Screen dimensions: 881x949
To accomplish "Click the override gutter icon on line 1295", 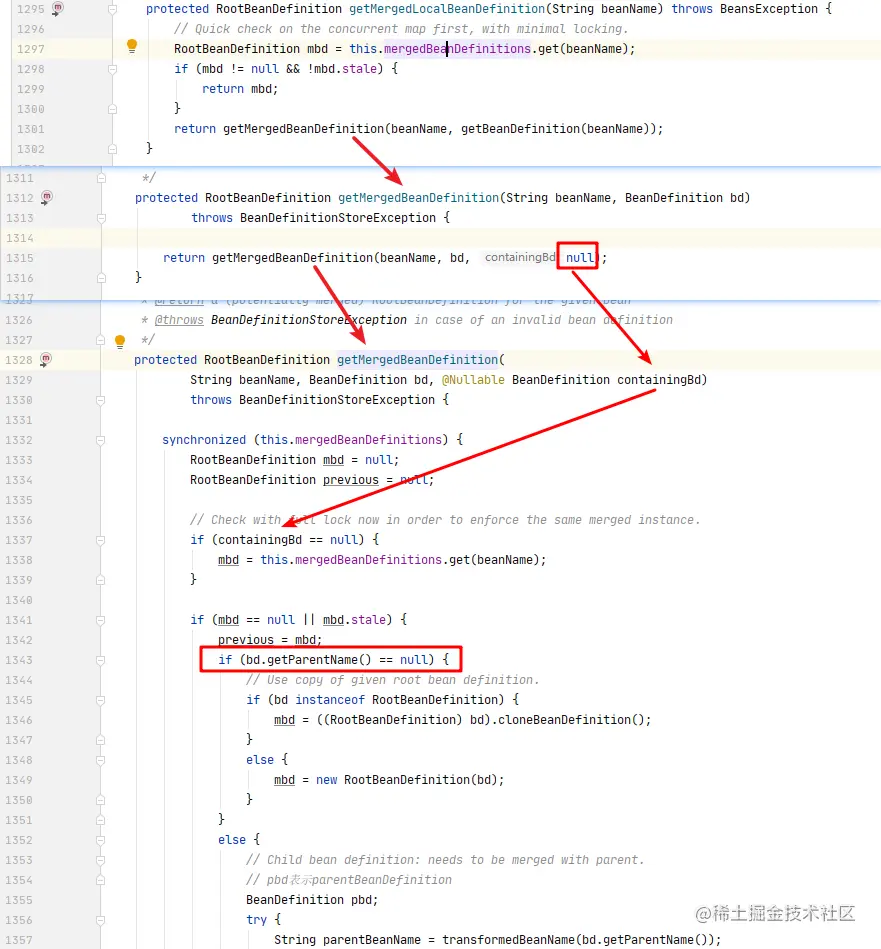I will [x=57, y=8].
